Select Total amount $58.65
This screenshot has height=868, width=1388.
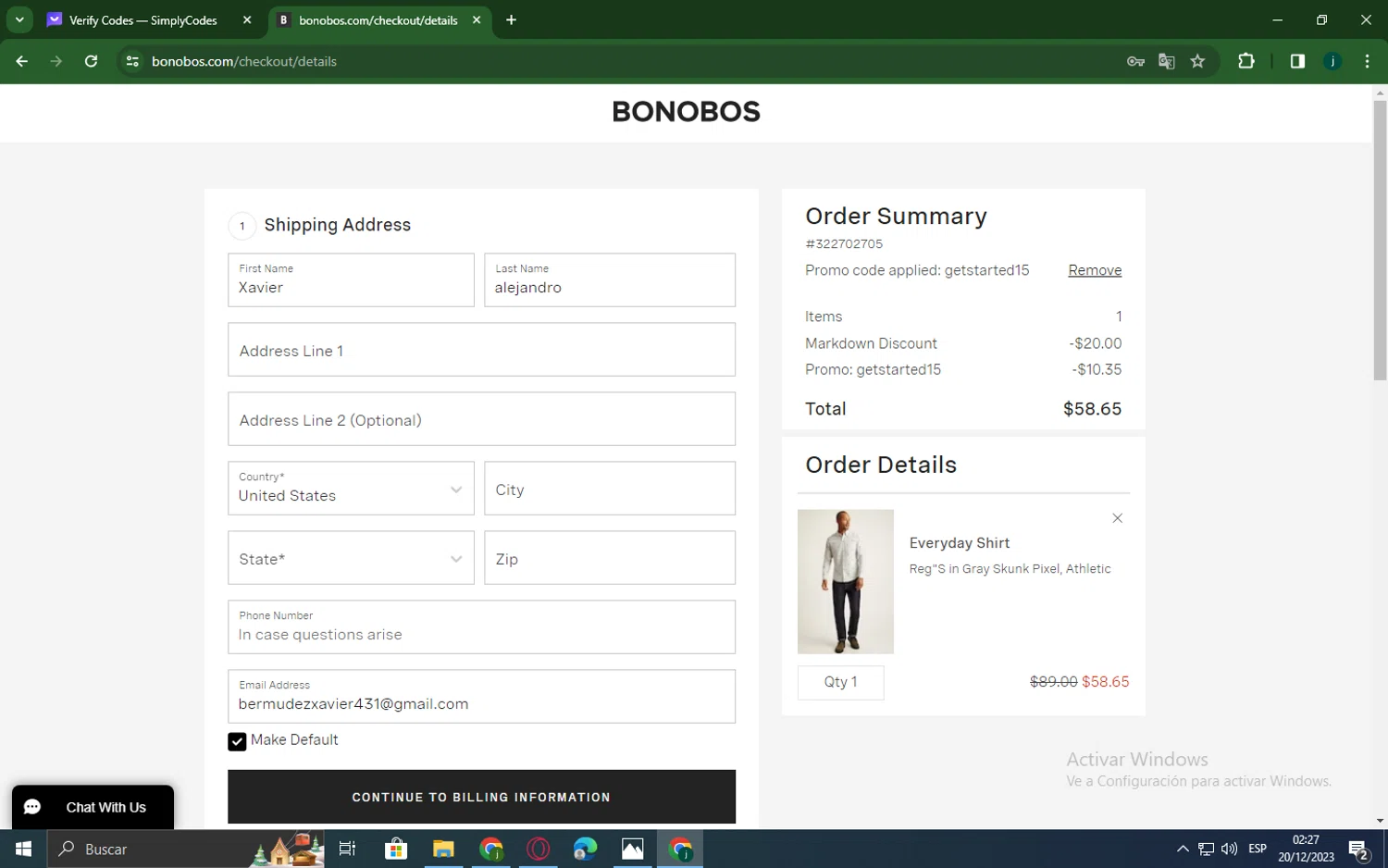(x=1092, y=409)
